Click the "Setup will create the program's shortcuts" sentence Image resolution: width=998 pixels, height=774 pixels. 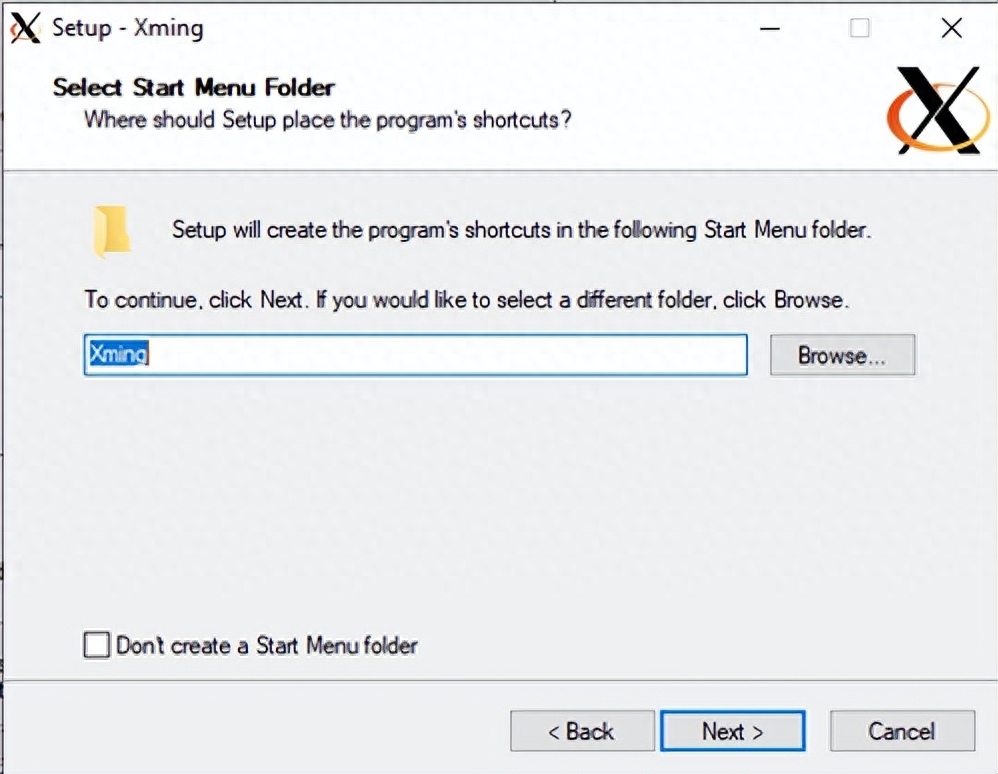(x=521, y=230)
